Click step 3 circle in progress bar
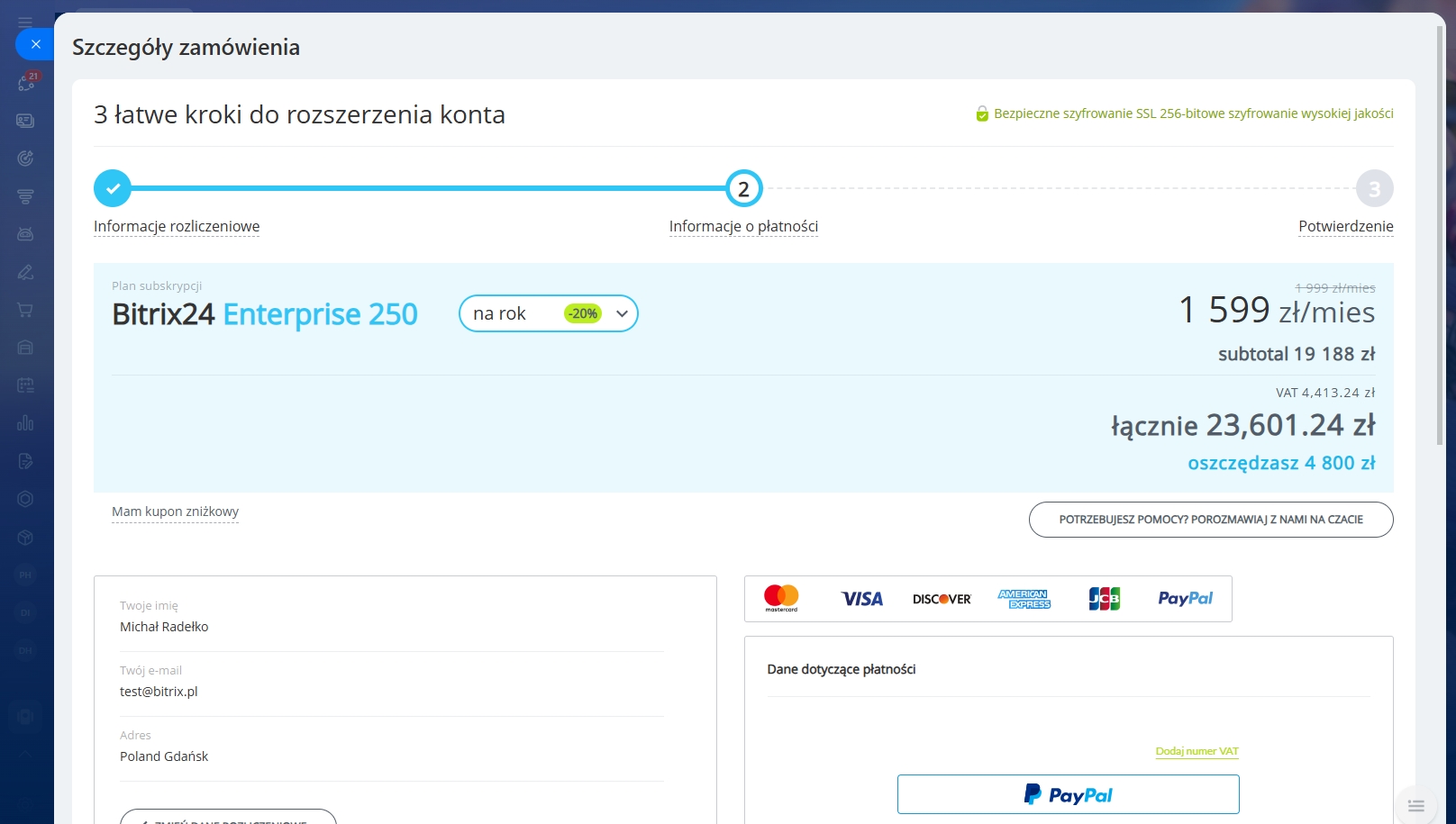The width and height of the screenshot is (1456, 824). coord(1374,188)
